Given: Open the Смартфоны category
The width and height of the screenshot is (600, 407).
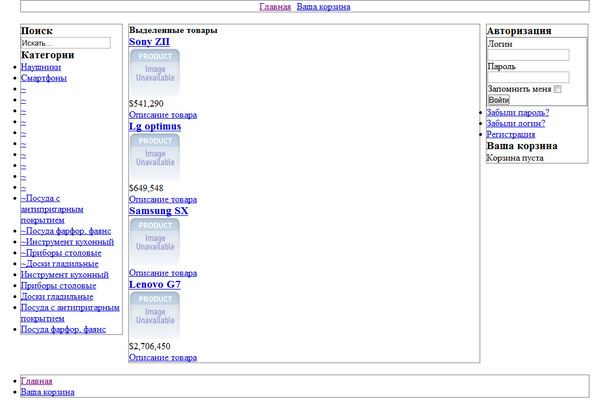Looking at the screenshot, I should (x=44, y=78).
